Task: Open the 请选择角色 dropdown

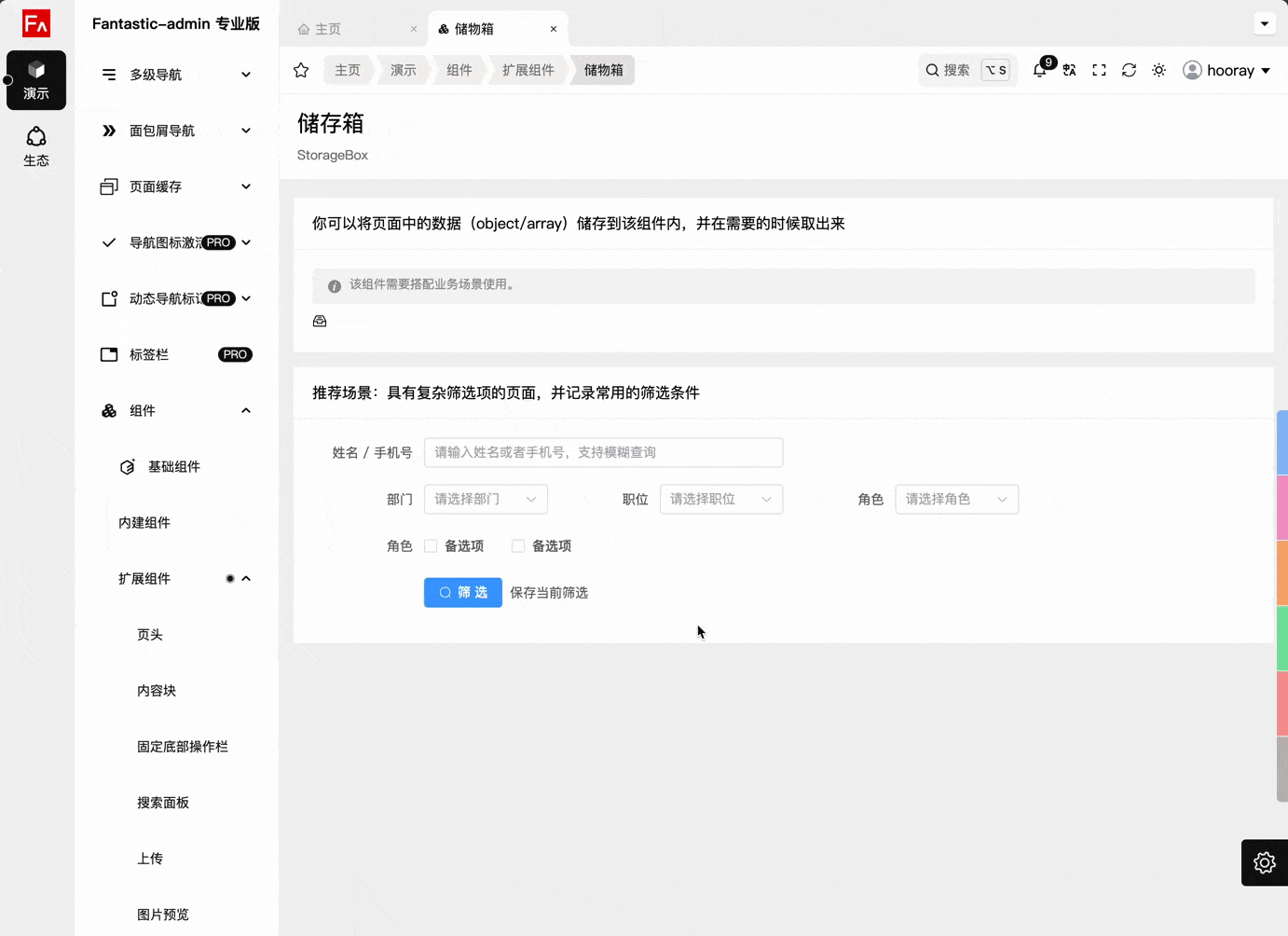Action: (957, 499)
